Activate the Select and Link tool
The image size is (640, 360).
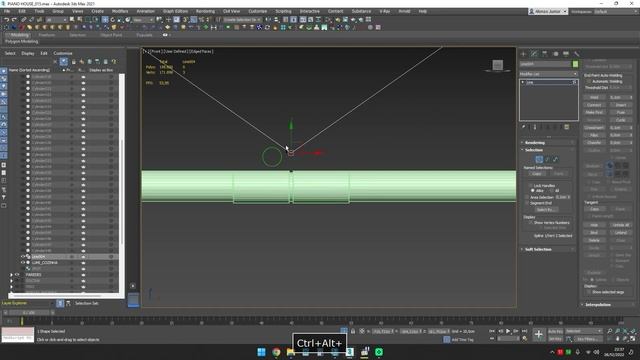click(x=24, y=20)
